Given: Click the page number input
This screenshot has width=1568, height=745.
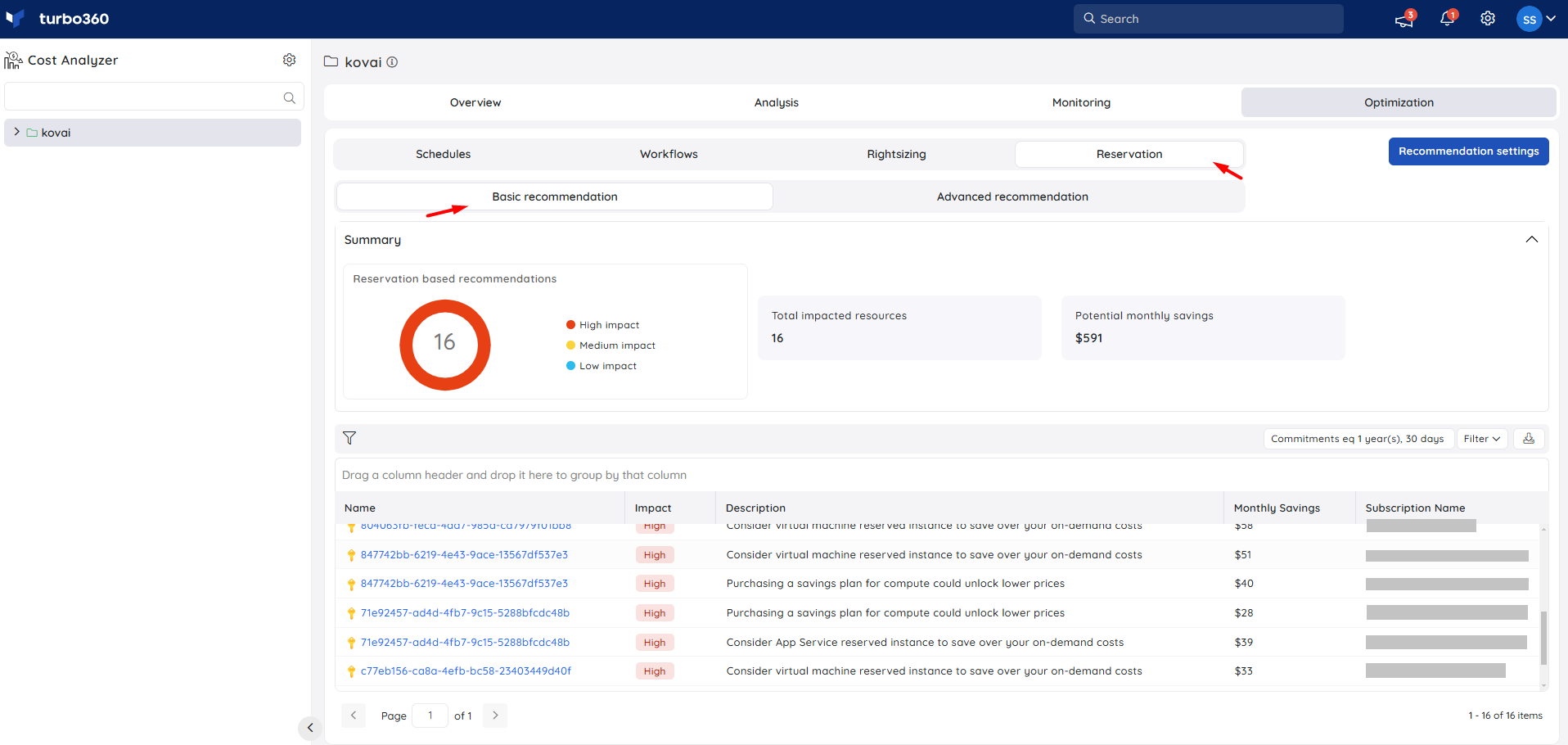Looking at the screenshot, I should 430,715.
